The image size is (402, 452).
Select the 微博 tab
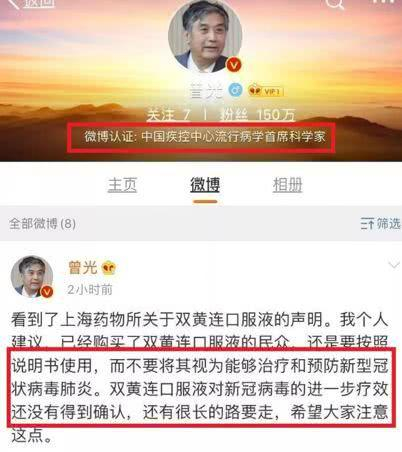(205, 185)
